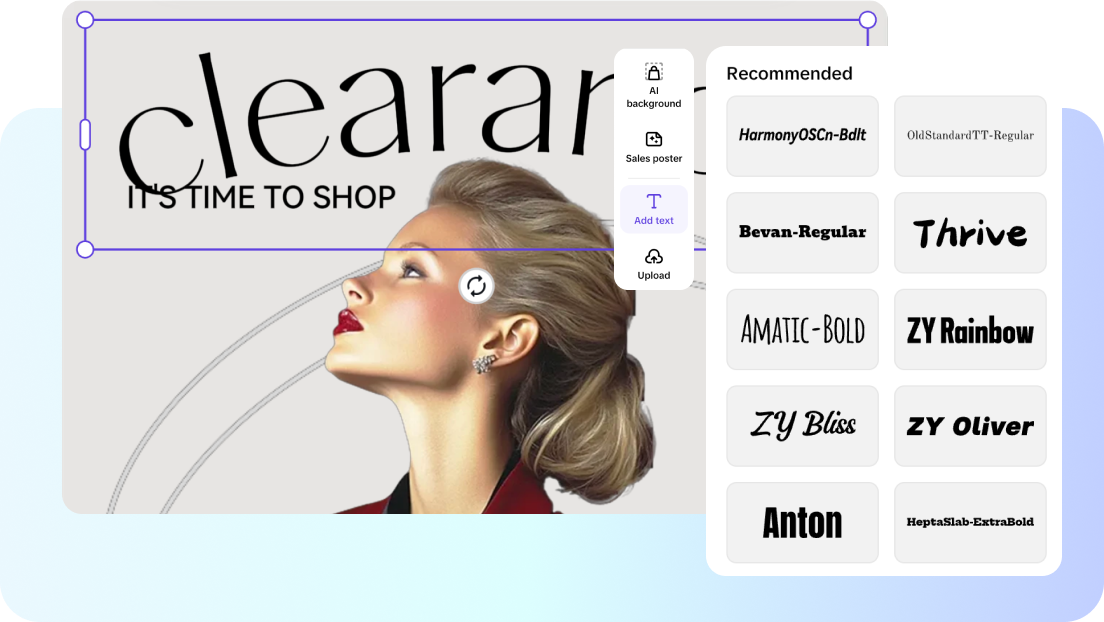This screenshot has height=622, width=1104.
Task: Click the top-left selection handle of text box
Action: [x=84, y=19]
